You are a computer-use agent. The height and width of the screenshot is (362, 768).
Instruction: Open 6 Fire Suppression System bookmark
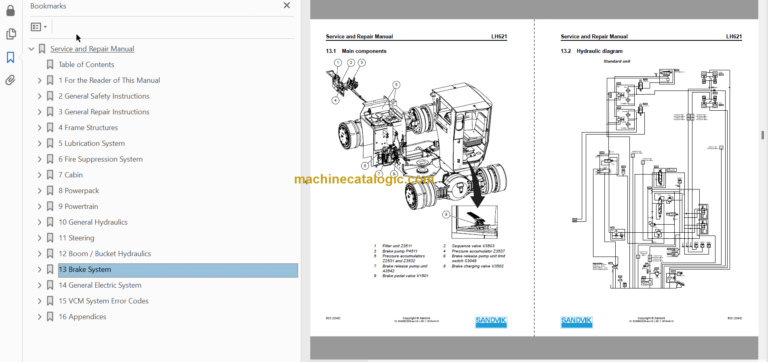[x=100, y=159]
